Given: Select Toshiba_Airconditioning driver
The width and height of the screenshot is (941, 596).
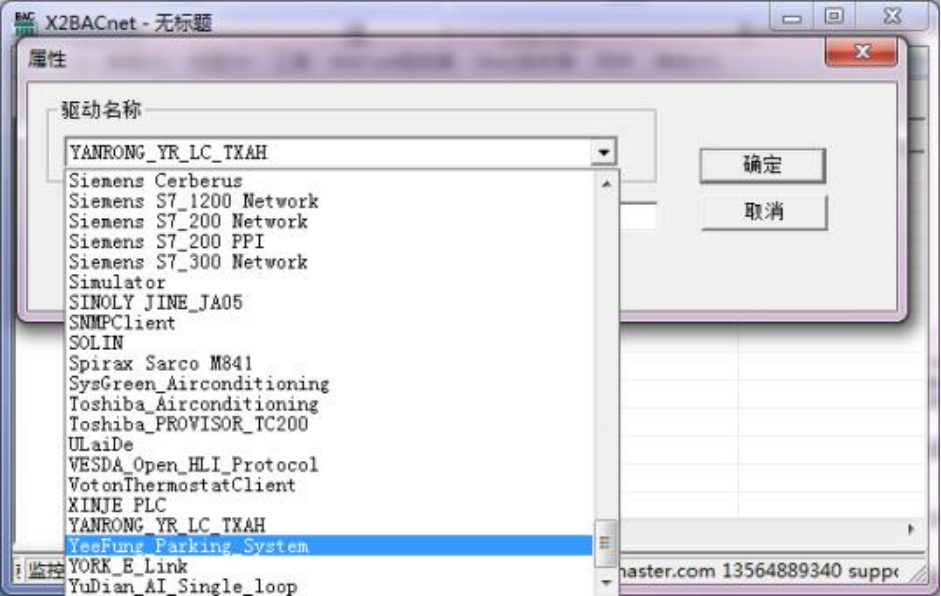Looking at the screenshot, I should [329, 405].
